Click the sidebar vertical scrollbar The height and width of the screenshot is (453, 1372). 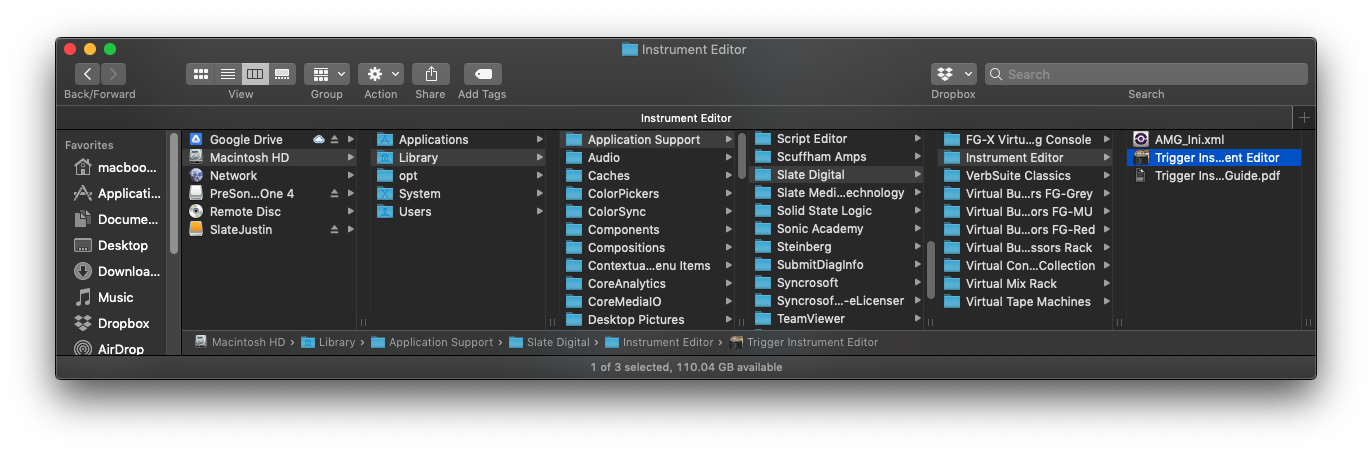174,193
